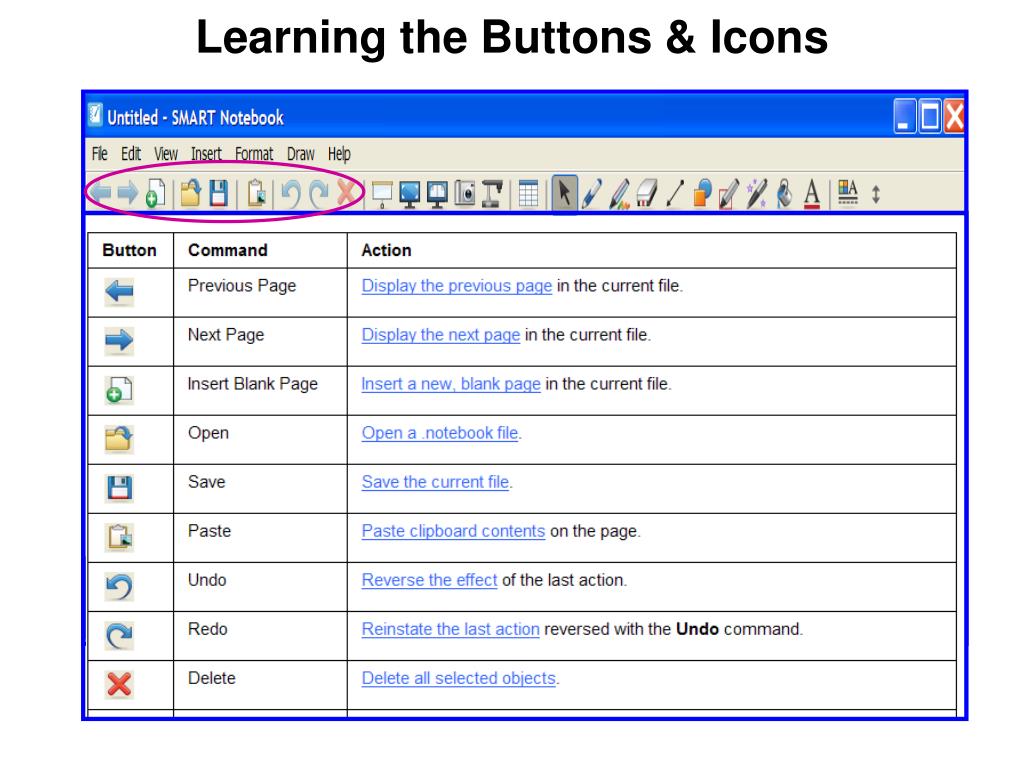Click the Save floppy disk toolbar icon
Screen dimensions: 1024x768
tap(219, 193)
